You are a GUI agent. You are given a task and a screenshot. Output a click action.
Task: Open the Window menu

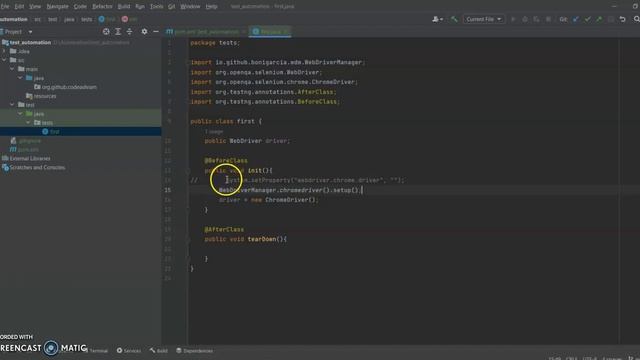point(190,7)
